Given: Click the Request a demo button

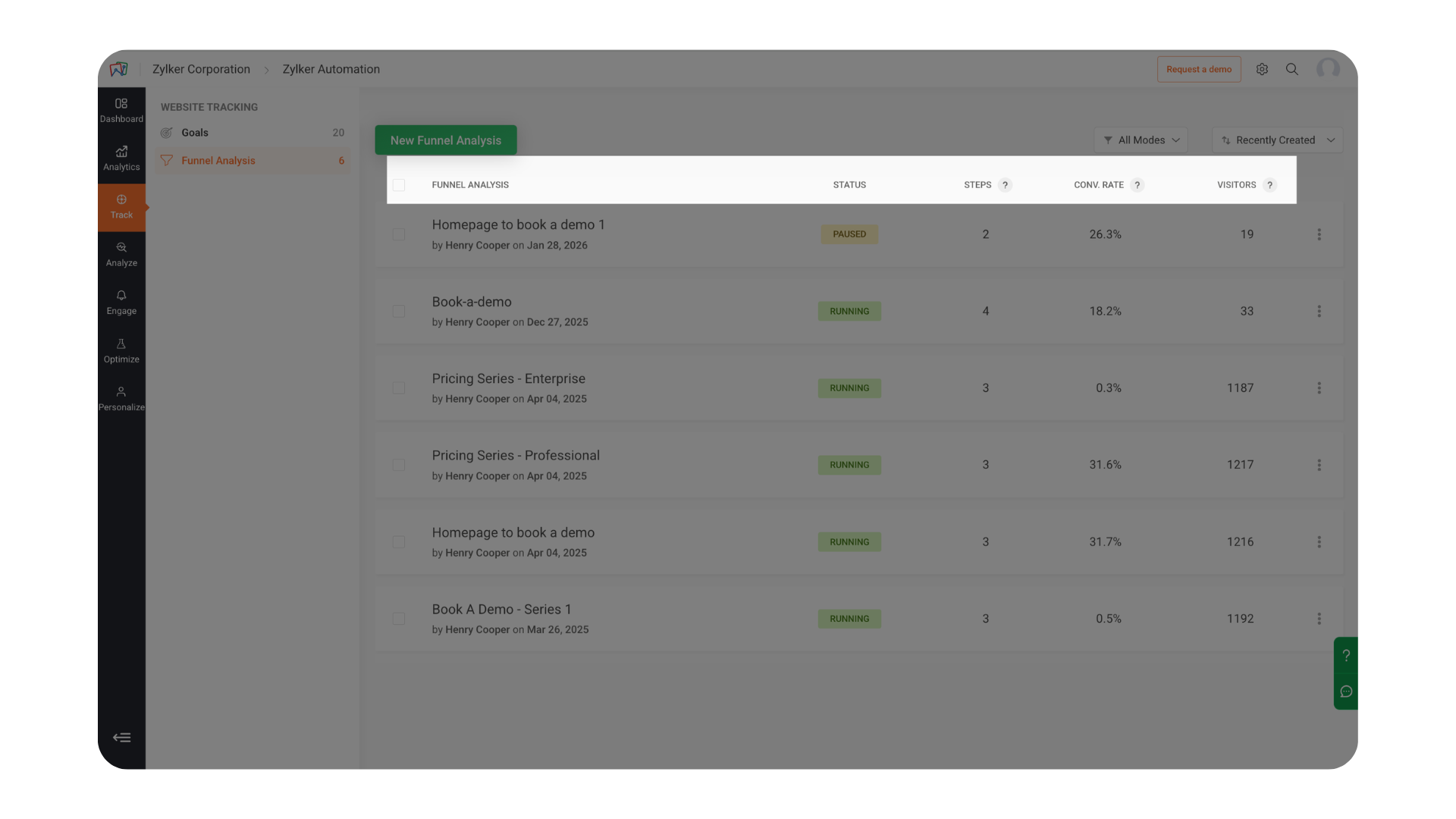Looking at the screenshot, I should point(1198,69).
